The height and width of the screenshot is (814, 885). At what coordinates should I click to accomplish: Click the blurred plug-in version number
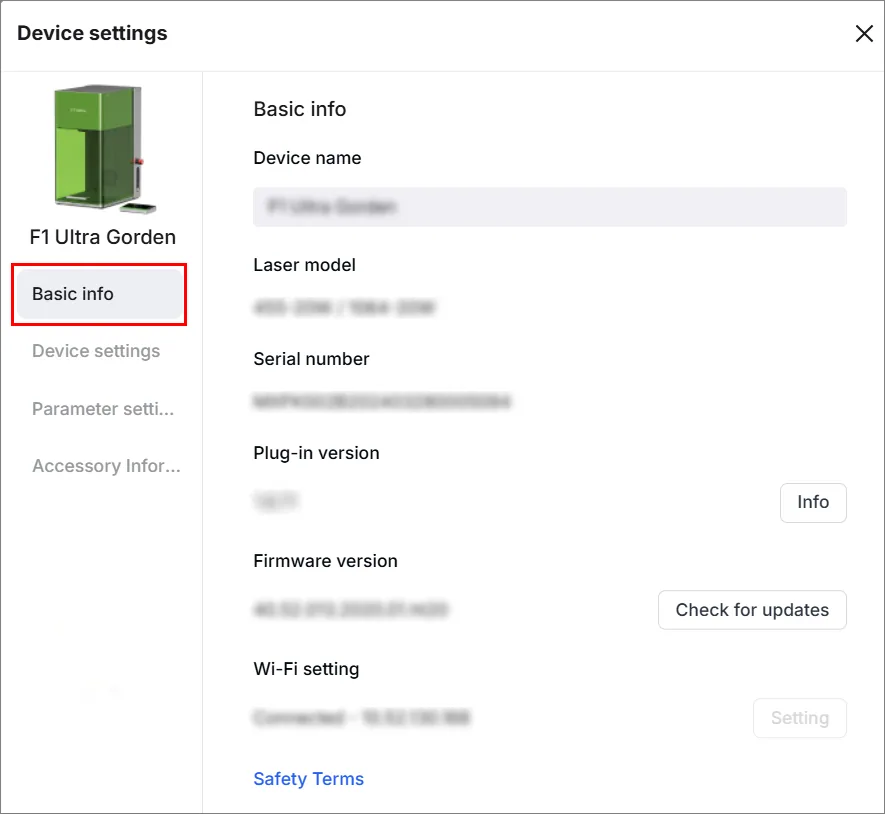(x=275, y=501)
